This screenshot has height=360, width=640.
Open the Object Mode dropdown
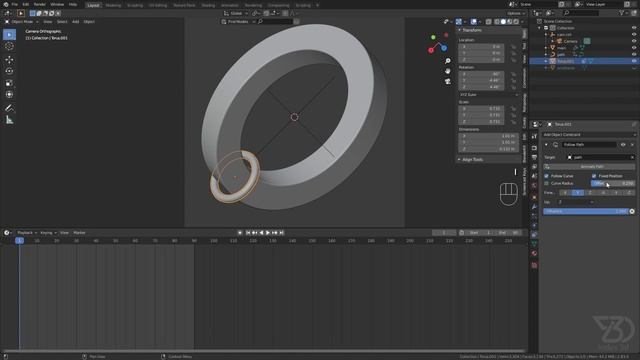(x=22, y=22)
